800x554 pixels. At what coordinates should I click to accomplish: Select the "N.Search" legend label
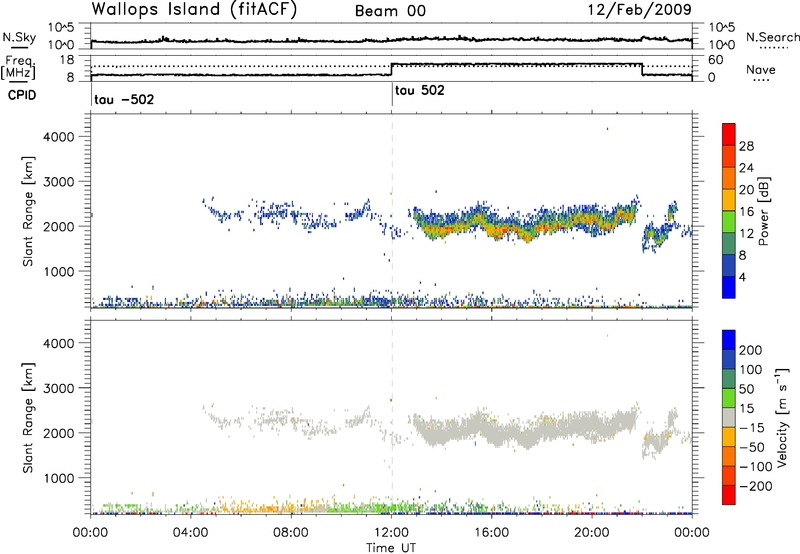coord(773,37)
